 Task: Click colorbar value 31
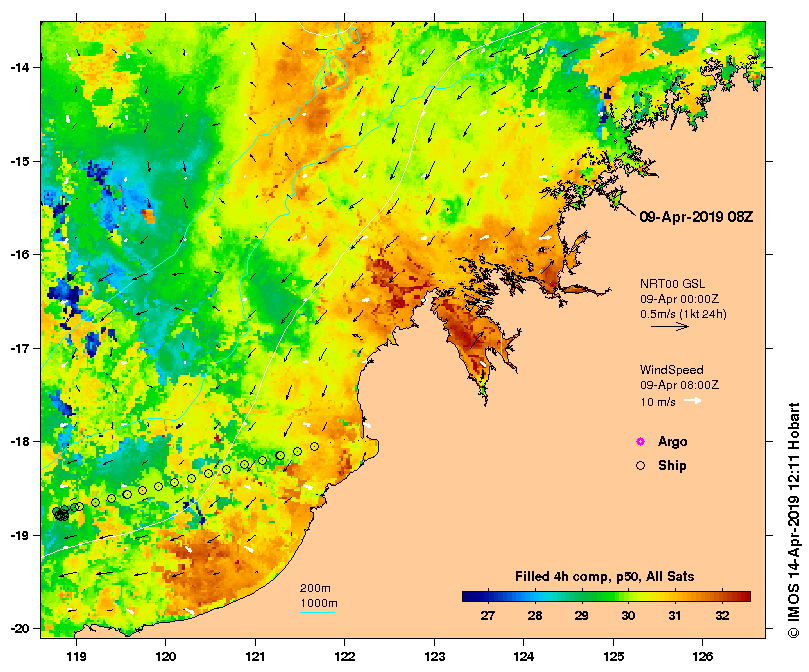(x=675, y=616)
